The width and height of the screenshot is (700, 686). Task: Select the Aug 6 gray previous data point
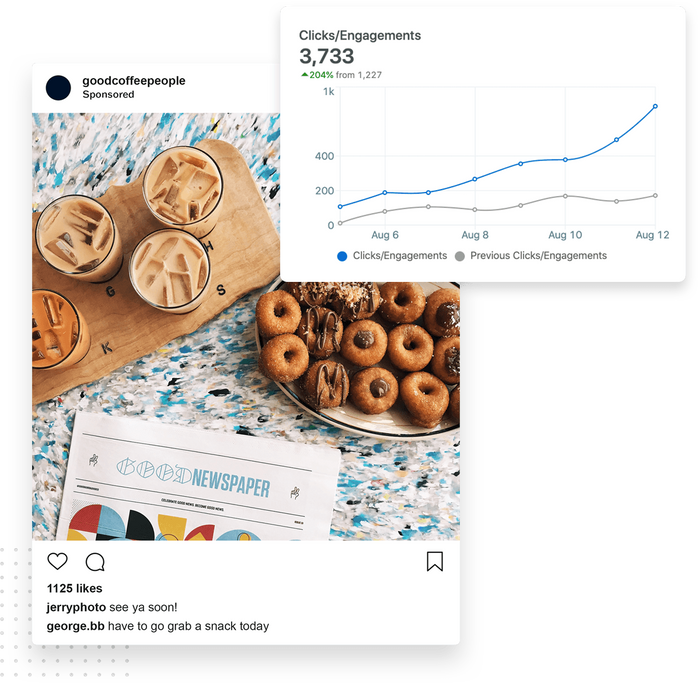(x=385, y=211)
